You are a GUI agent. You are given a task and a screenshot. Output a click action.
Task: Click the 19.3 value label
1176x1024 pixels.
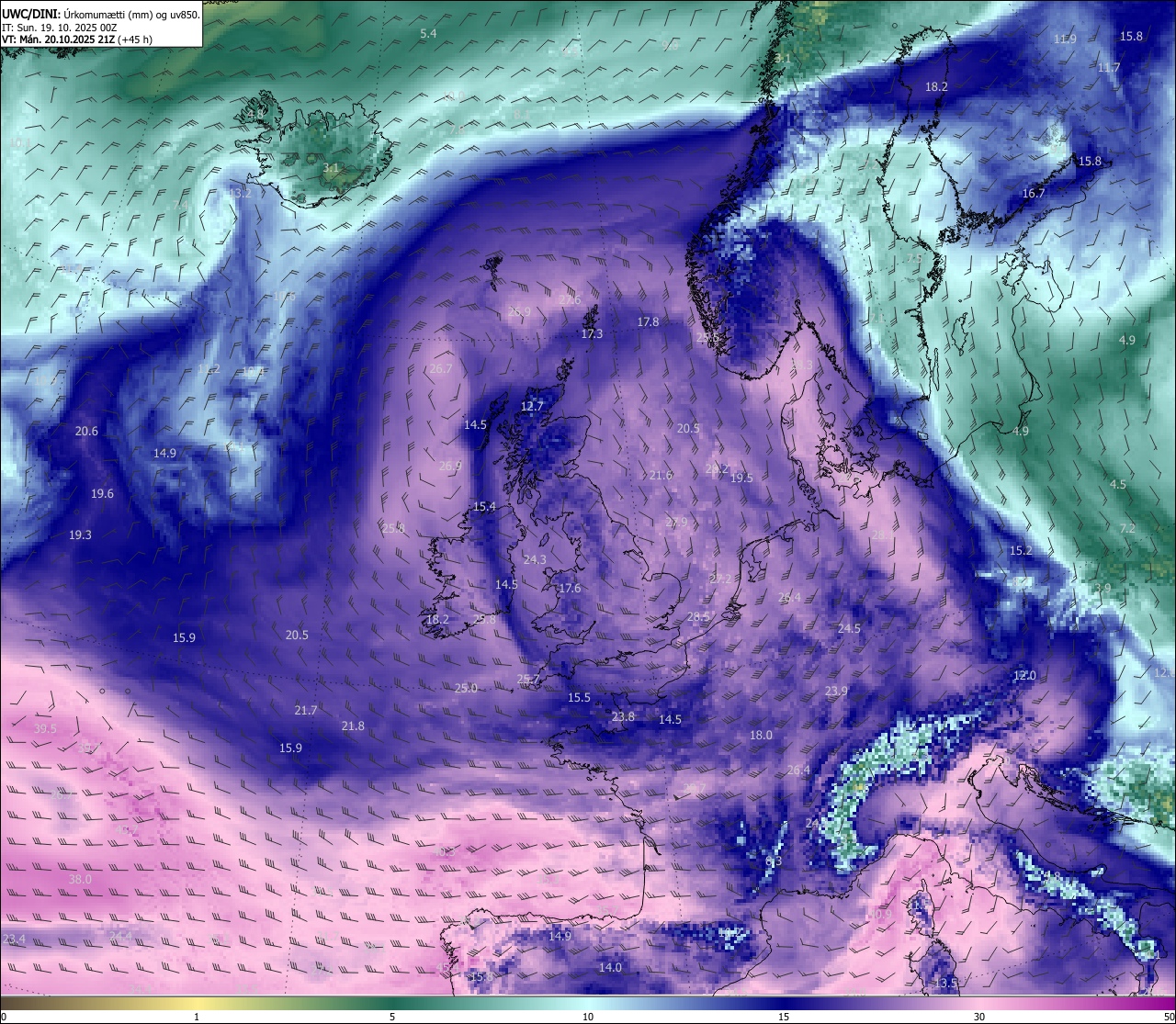(80, 535)
